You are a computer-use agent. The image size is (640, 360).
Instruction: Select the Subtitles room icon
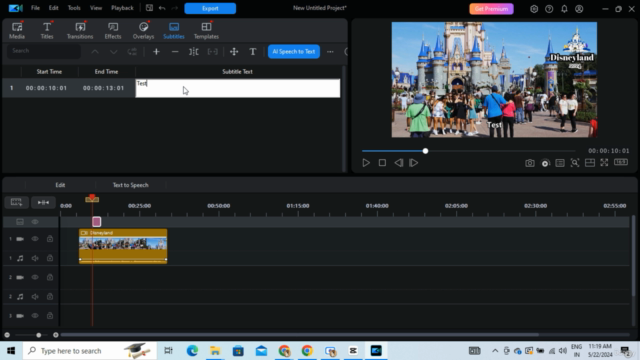pos(174,31)
